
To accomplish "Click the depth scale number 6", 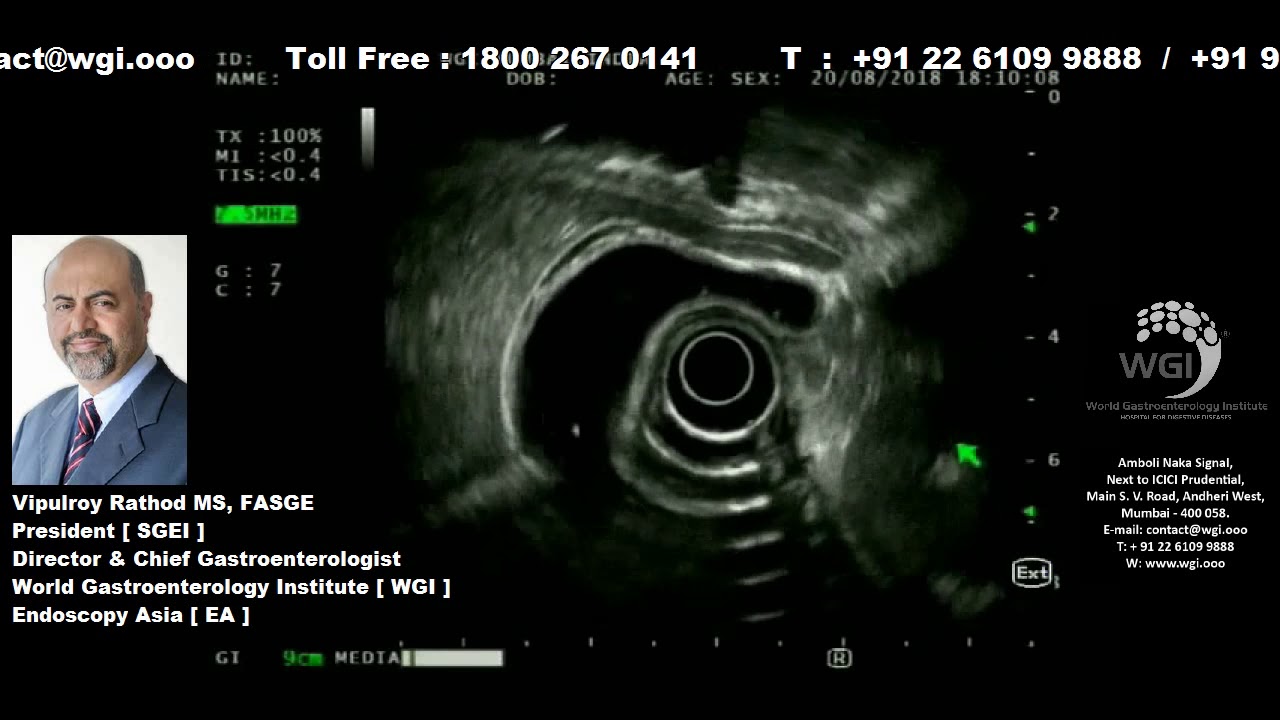I will (1053, 460).
